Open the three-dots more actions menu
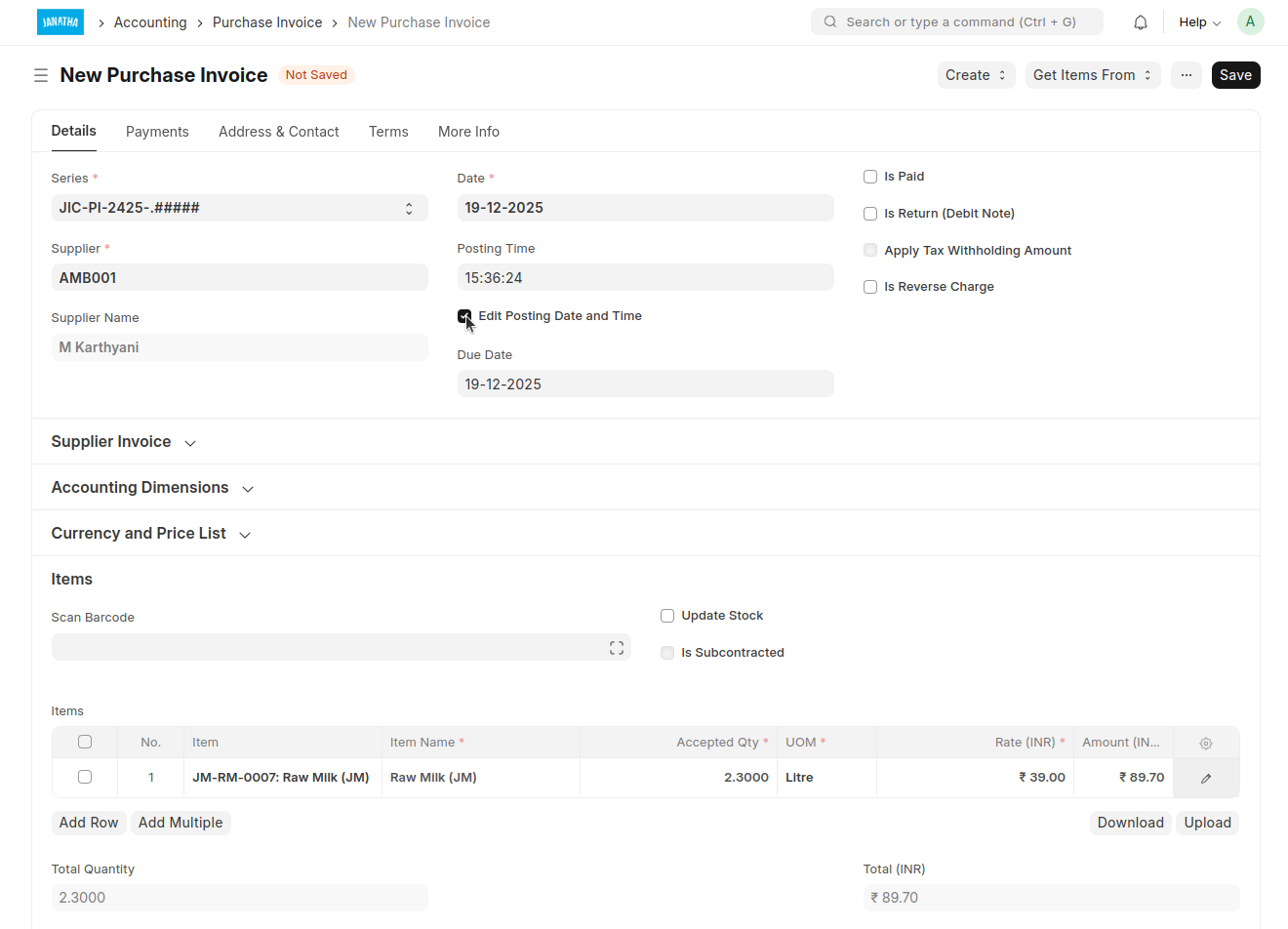Viewport: 1288px width, 929px height. click(x=1186, y=75)
